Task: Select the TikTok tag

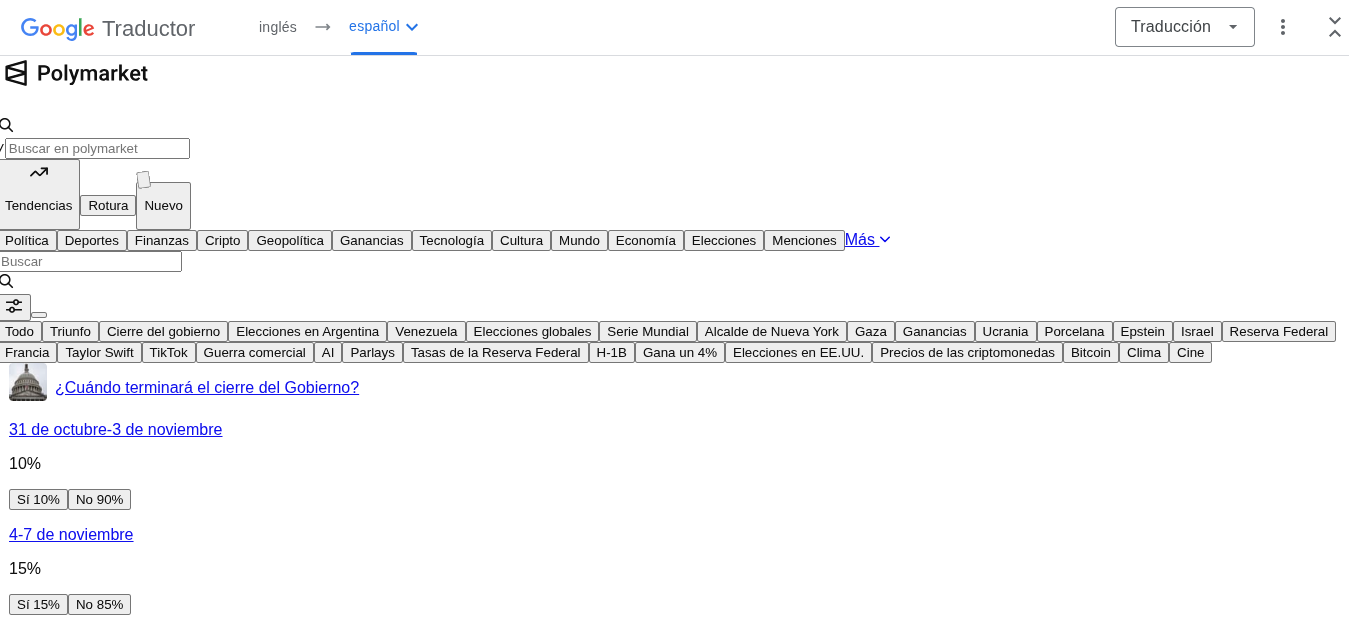Action: pos(169,352)
